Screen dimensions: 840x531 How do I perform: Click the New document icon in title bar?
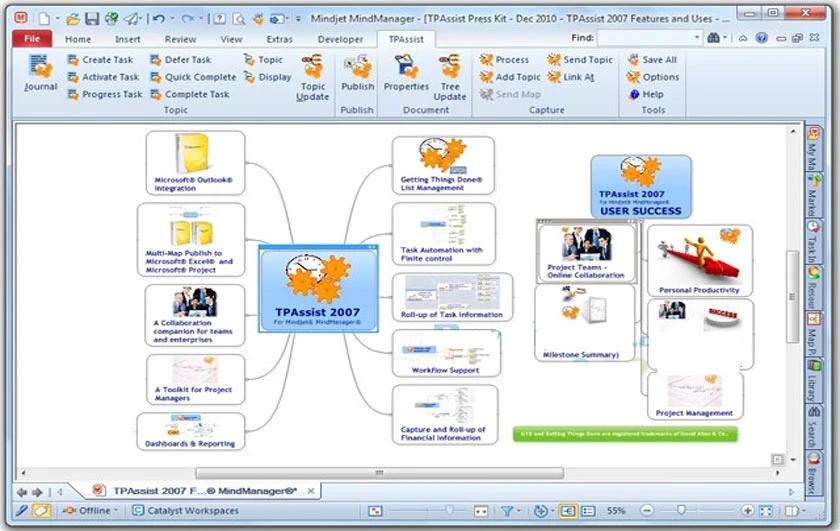(44, 19)
